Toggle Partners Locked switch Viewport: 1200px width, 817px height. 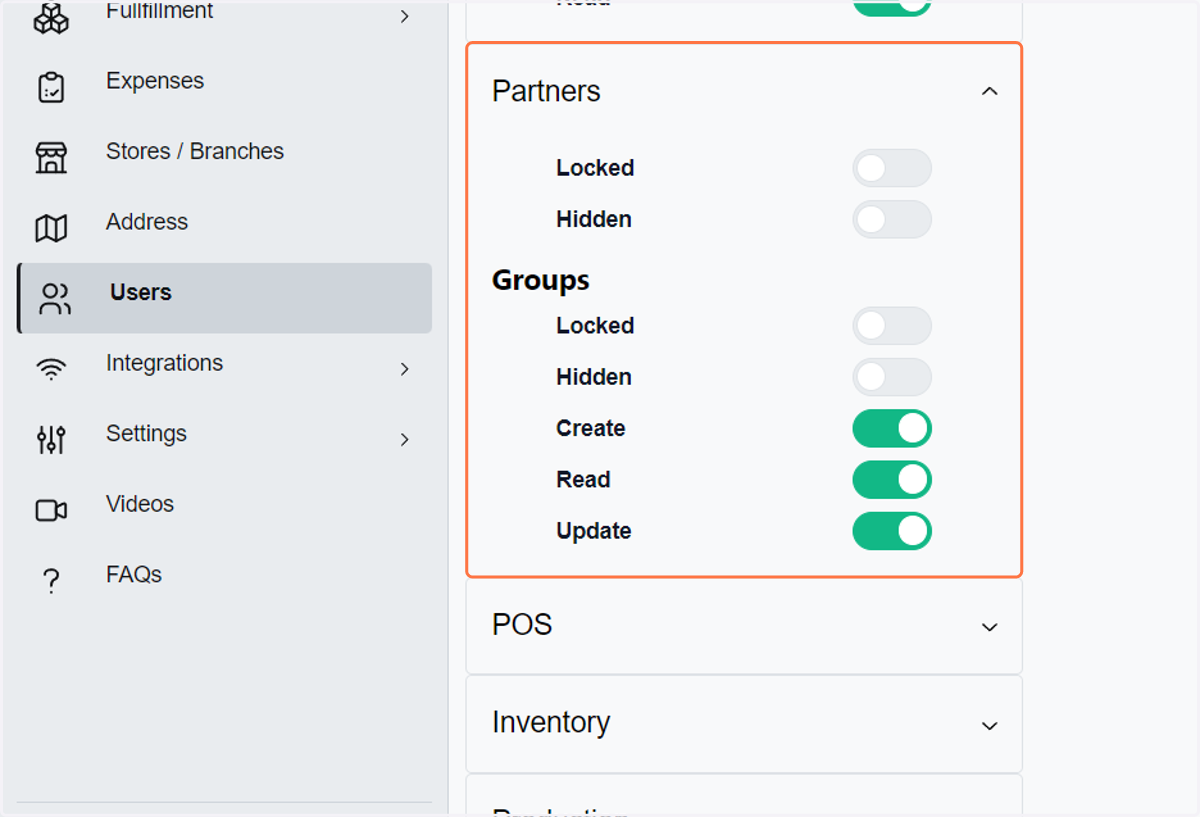click(892, 168)
